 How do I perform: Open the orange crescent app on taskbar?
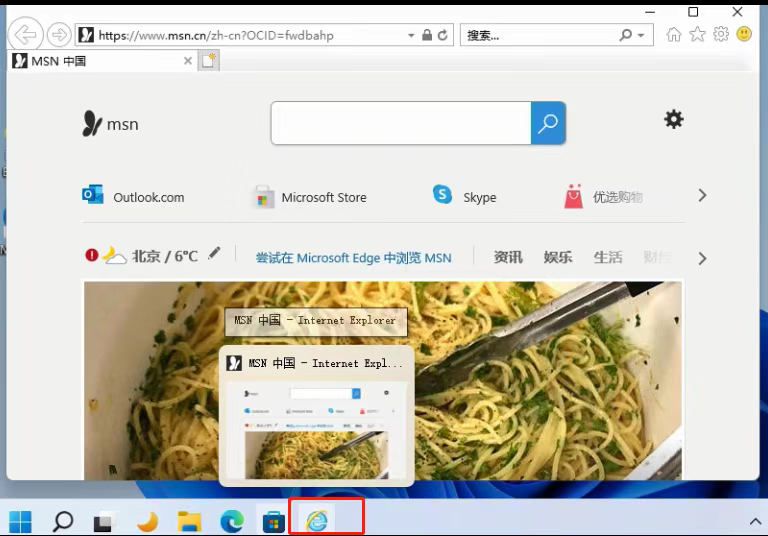click(x=147, y=521)
